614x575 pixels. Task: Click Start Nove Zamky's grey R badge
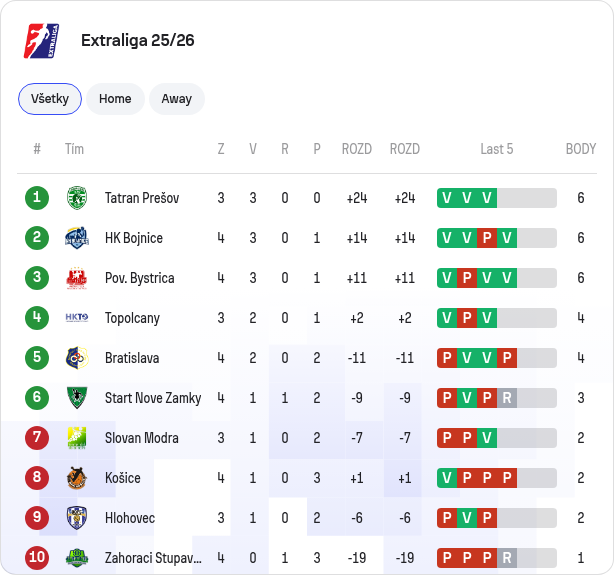coord(507,398)
